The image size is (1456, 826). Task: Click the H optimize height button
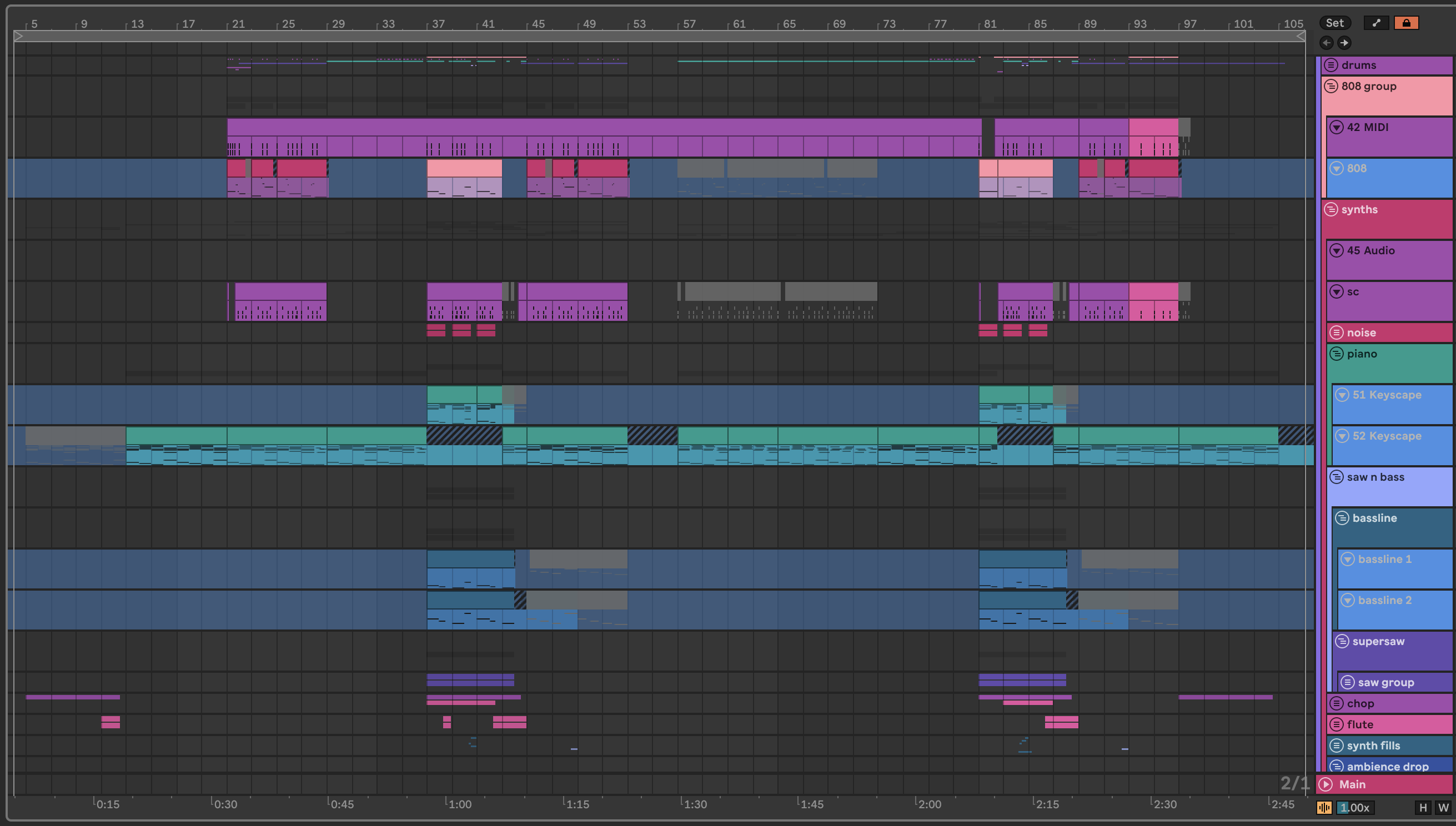pyautogui.click(x=1423, y=807)
